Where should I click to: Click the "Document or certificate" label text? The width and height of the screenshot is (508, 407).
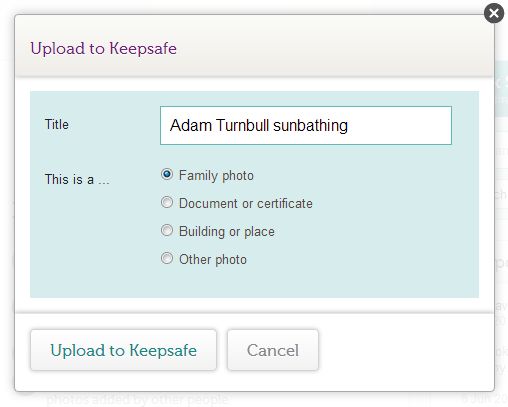pyautogui.click(x=246, y=203)
